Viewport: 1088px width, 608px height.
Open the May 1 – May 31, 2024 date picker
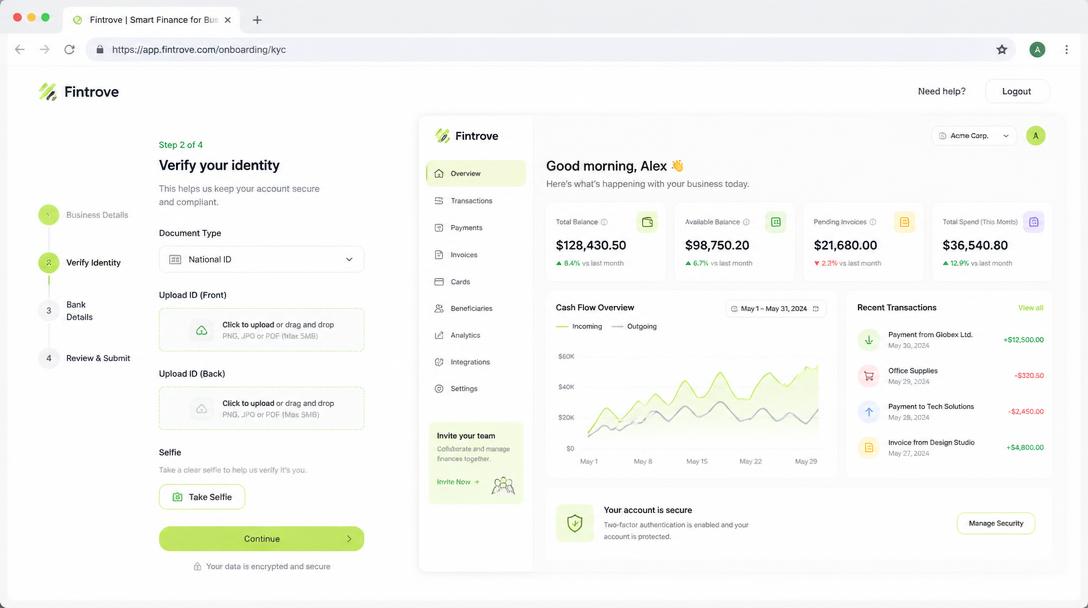[774, 308]
